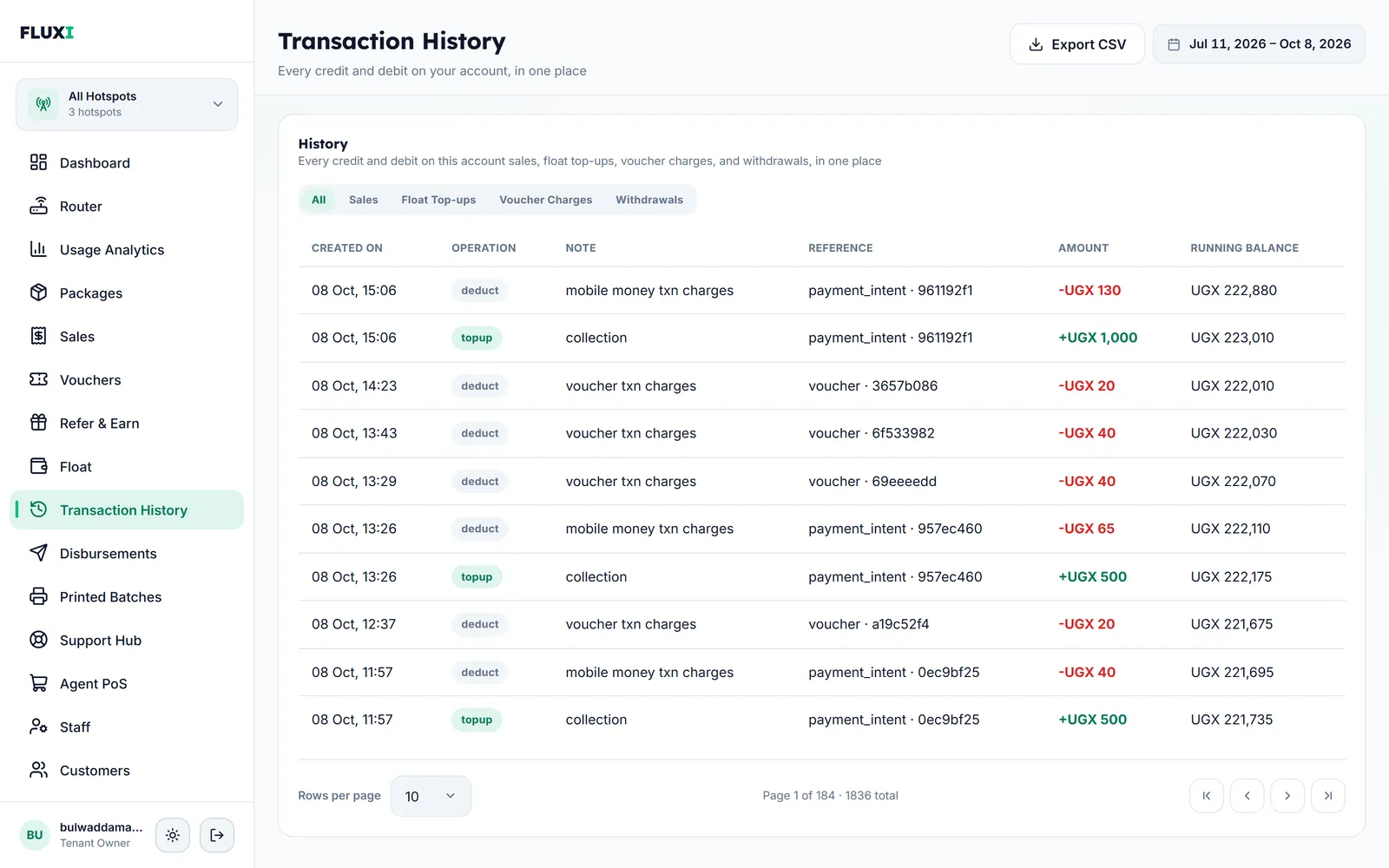Open the Router page icon
1389x868 pixels.
(x=39, y=207)
